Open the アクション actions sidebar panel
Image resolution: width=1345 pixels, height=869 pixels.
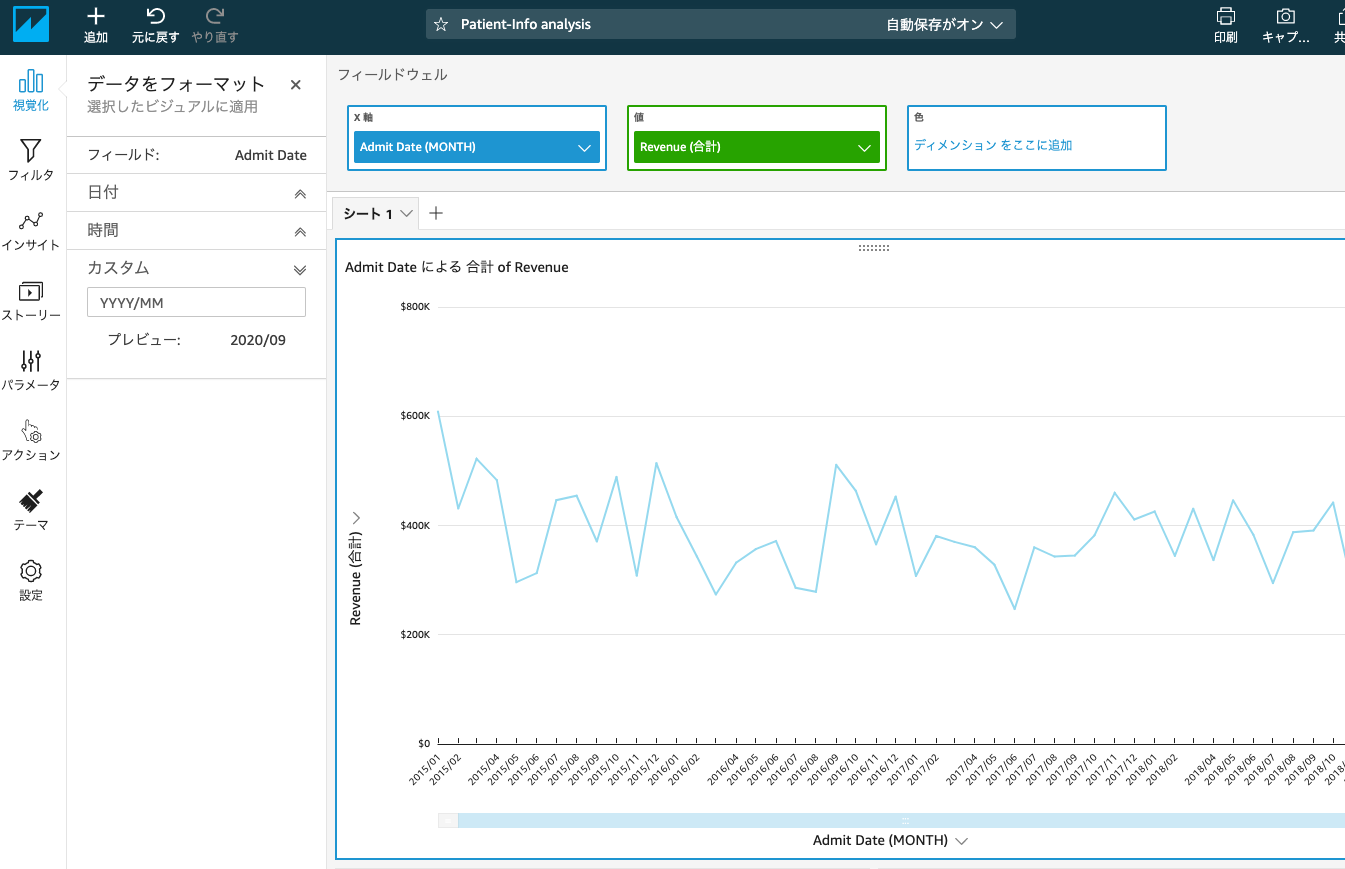[31, 440]
